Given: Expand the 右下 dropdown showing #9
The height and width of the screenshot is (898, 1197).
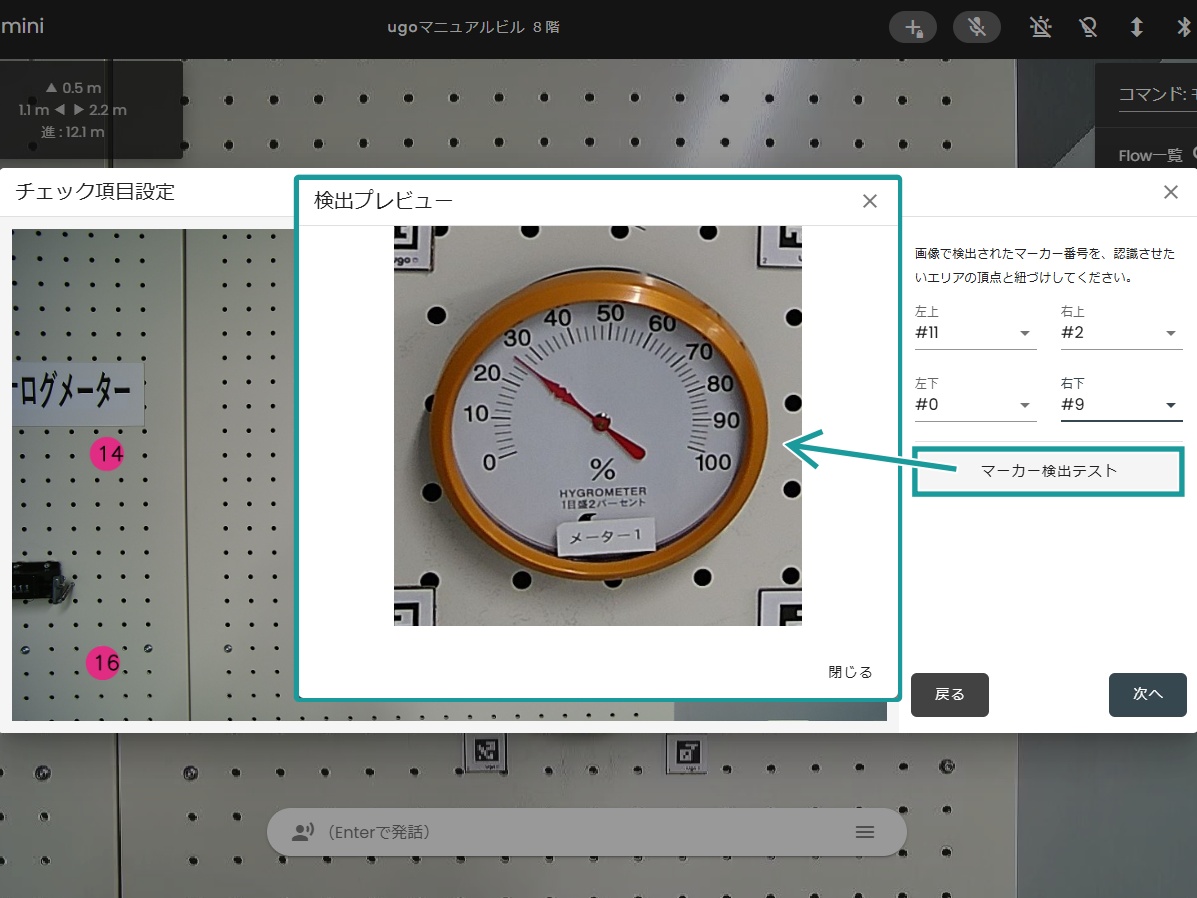Looking at the screenshot, I should click(1121, 405).
